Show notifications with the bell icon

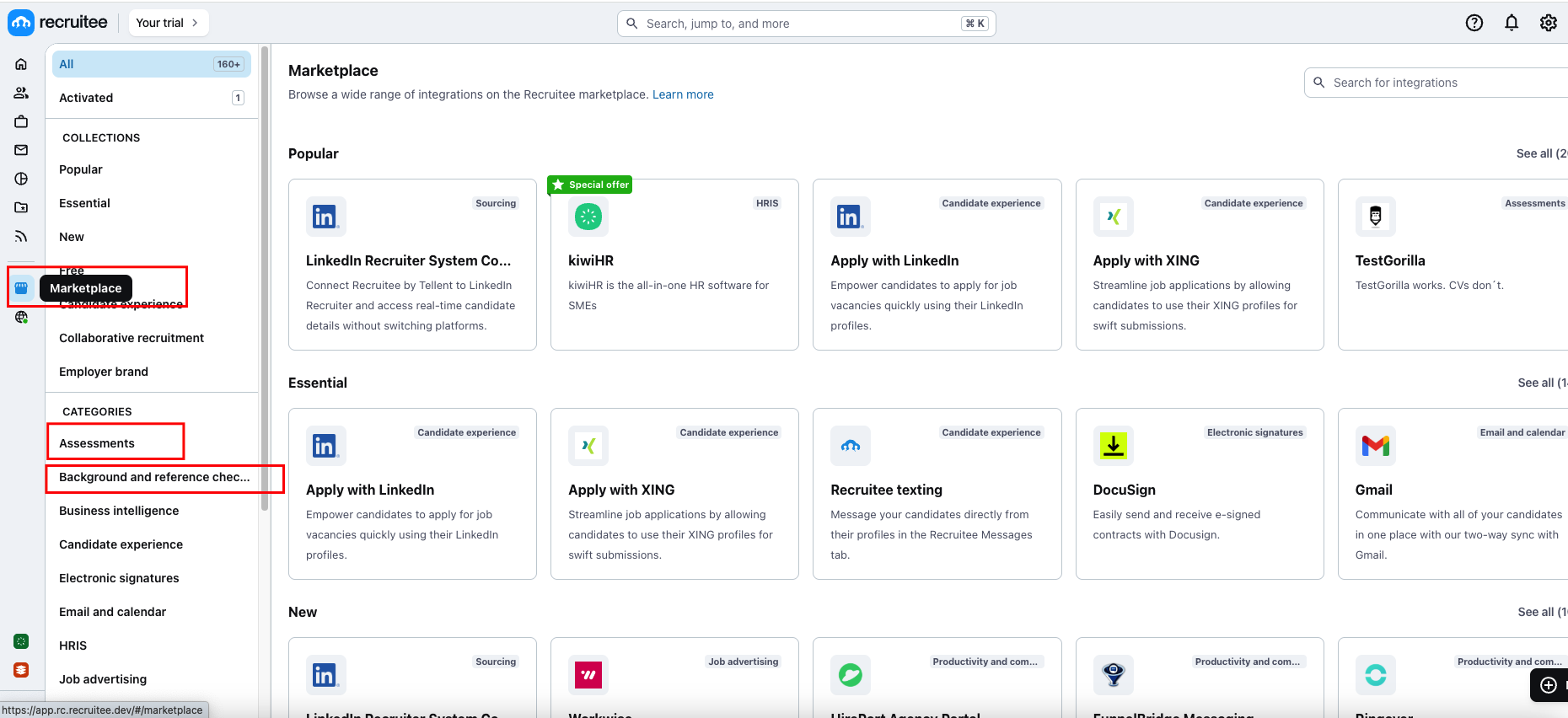1512,23
